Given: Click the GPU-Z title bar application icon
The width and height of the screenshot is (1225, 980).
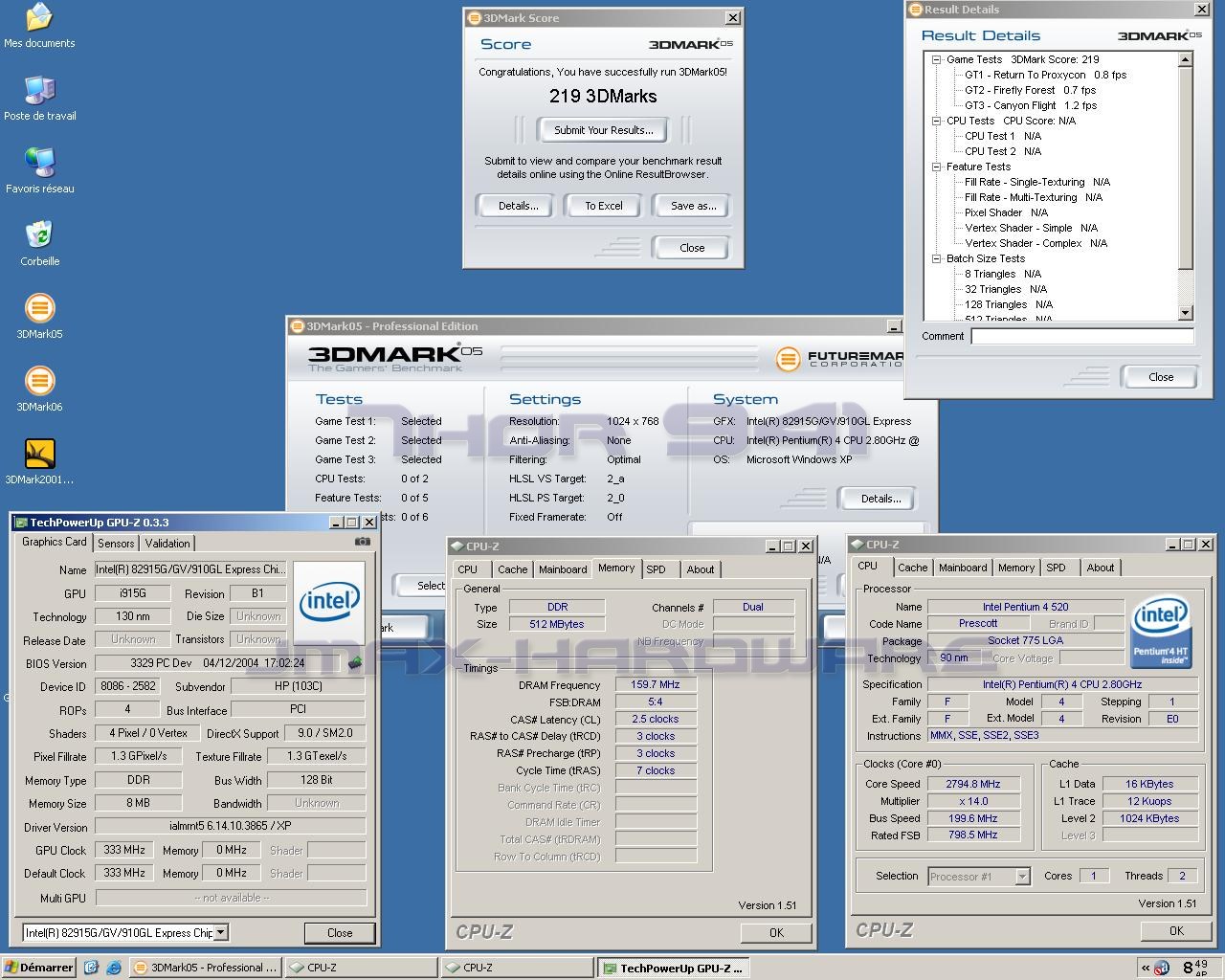Looking at the screenshot, I should [x=21, y=523].
